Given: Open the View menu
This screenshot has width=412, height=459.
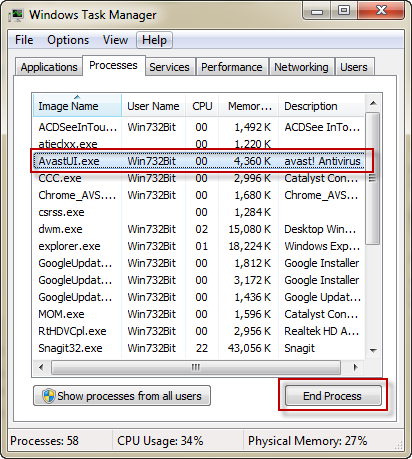Looking at the screenshot, I should tap(115, 40).
